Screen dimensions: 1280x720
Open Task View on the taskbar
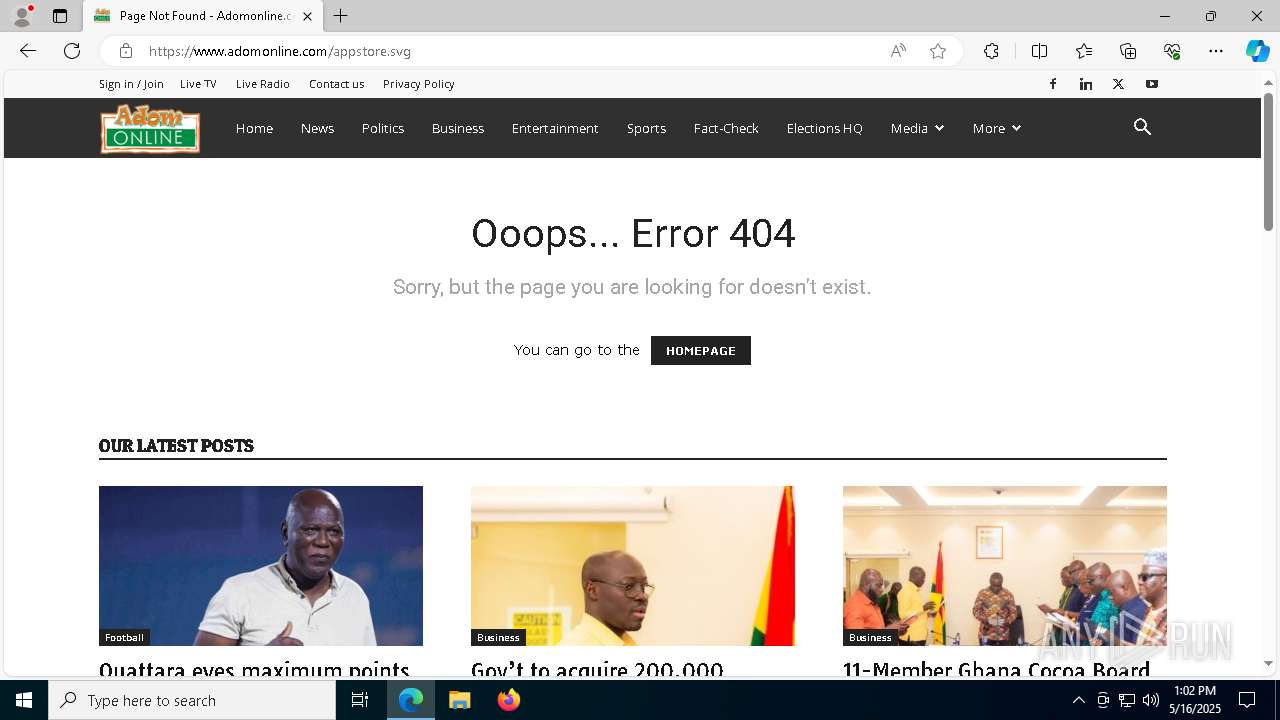(360, 700)
